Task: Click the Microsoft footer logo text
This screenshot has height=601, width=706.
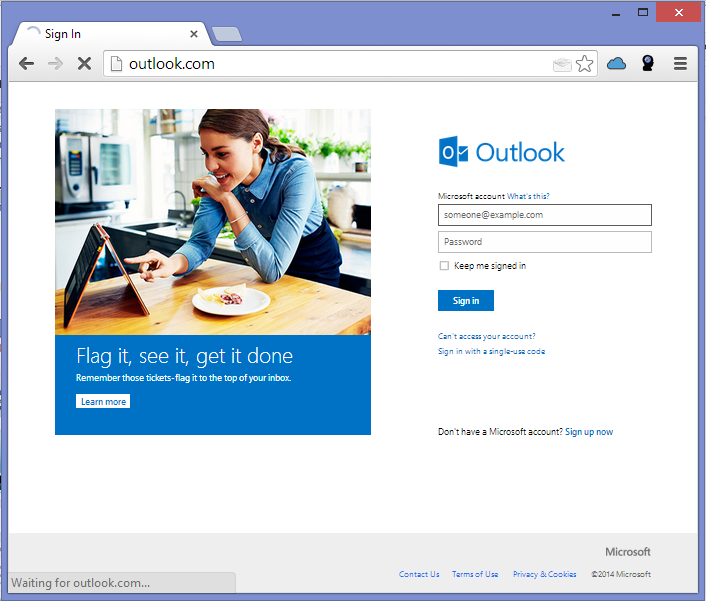Action: [x=628, y=551]
